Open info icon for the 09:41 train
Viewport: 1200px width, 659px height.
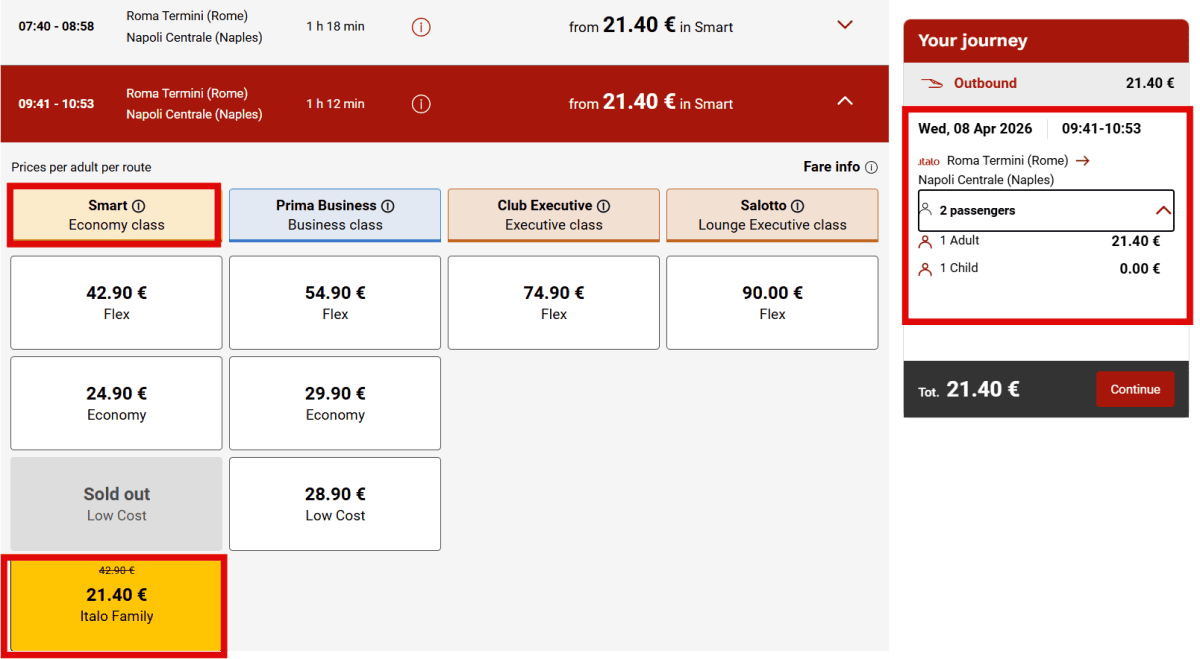421,104
